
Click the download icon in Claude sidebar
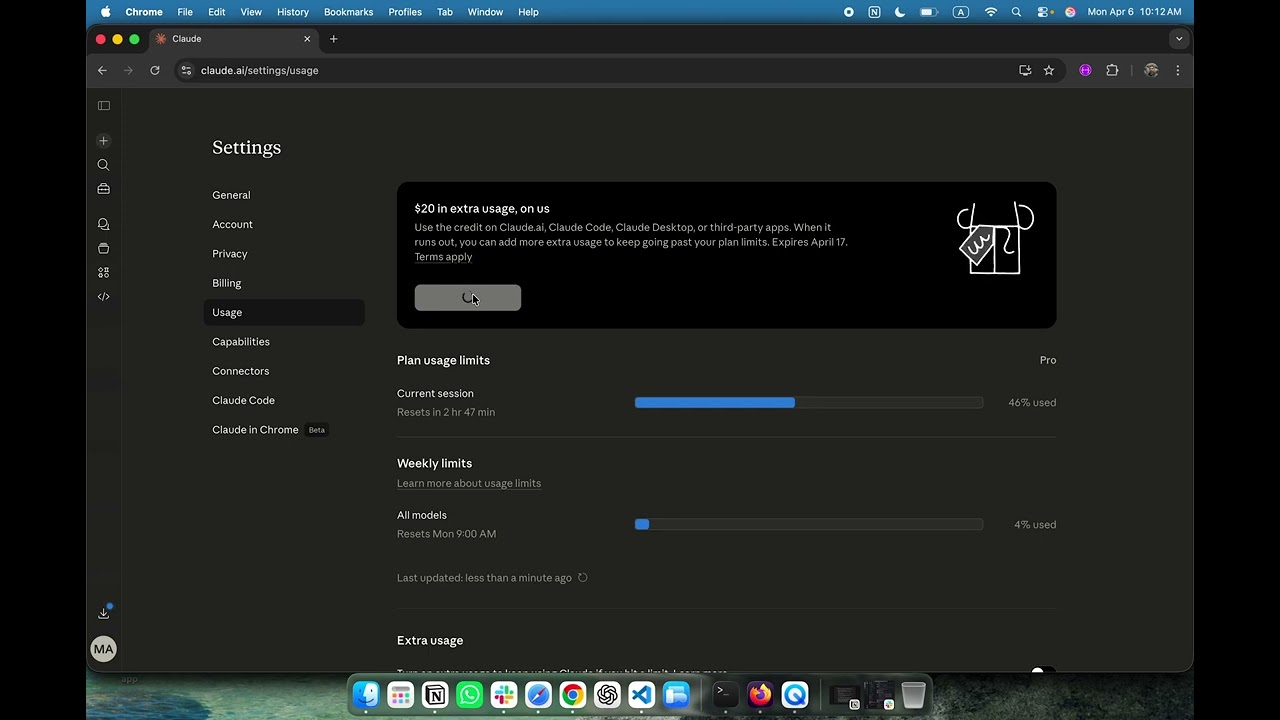pyautogui.click(x=104, y=613)
